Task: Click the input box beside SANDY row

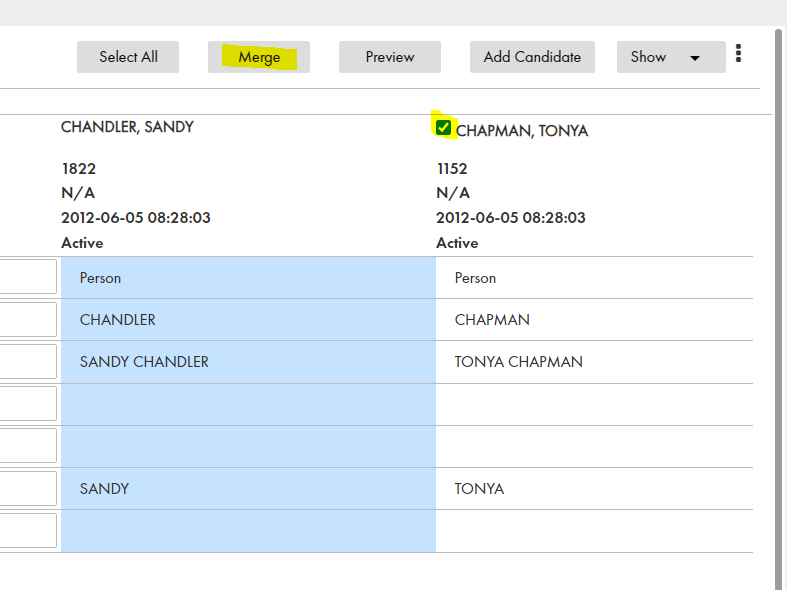Action: [x=28, y=488]
